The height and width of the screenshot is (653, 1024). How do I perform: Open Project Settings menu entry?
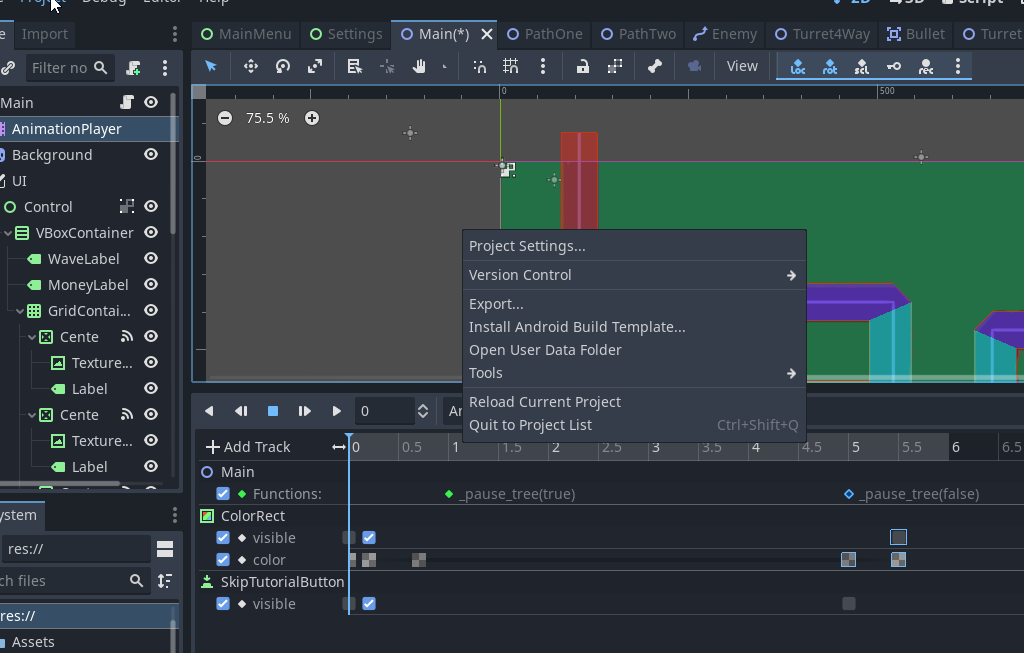pos(633,246)
